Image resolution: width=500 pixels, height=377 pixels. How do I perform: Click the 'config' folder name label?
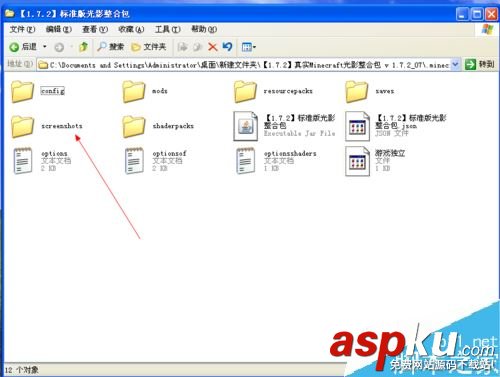point(53,91)
